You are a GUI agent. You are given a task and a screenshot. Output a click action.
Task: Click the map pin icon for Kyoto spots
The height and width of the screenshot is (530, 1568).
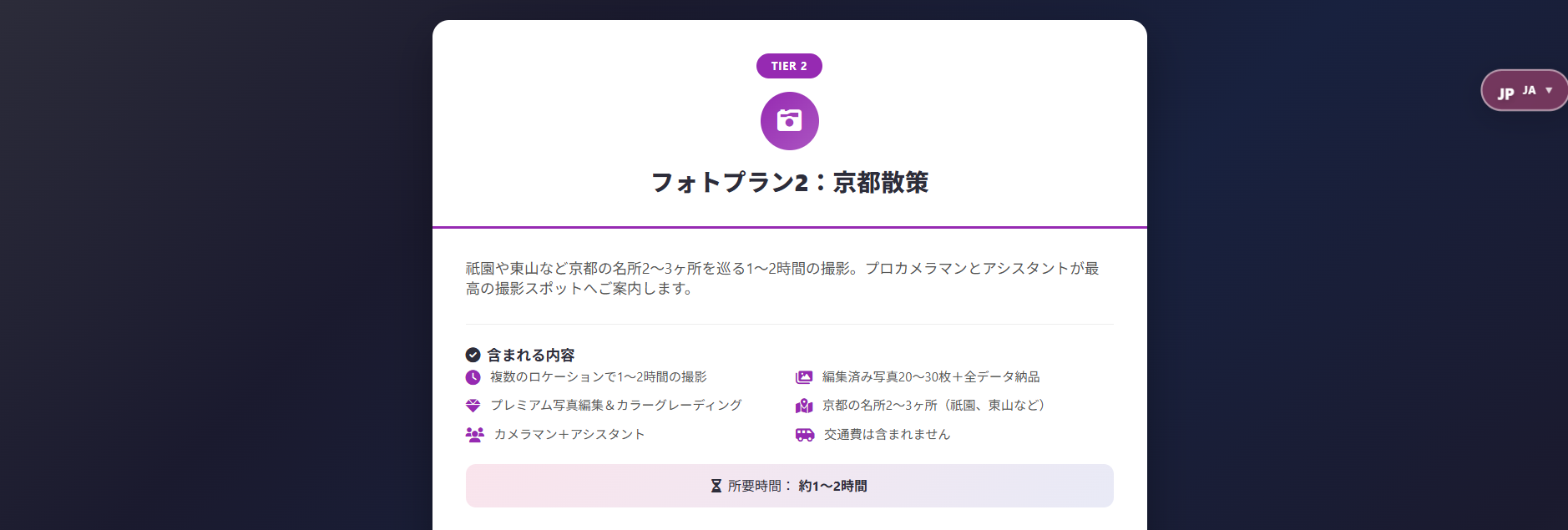804,406
